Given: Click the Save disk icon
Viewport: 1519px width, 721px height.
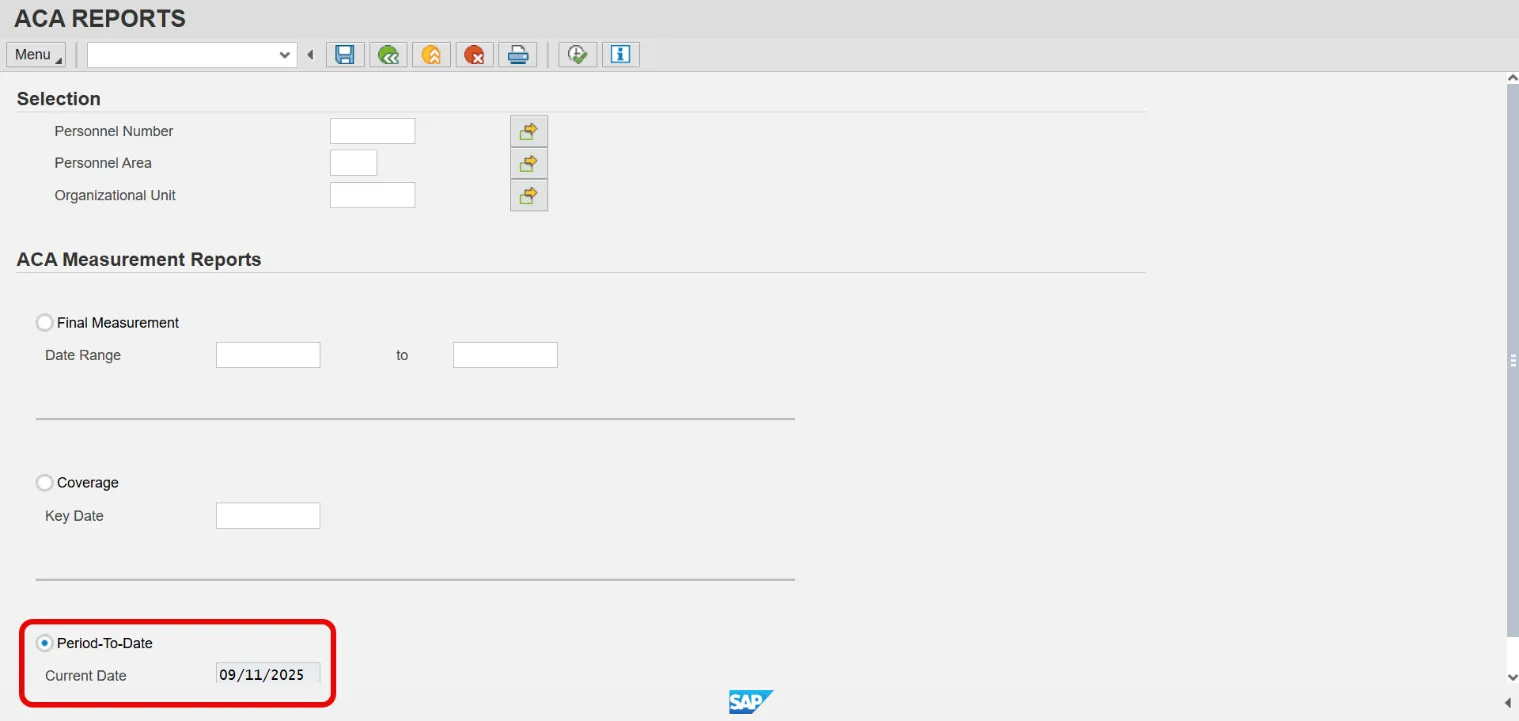Looking at the screenshot, I should point(345,55).
